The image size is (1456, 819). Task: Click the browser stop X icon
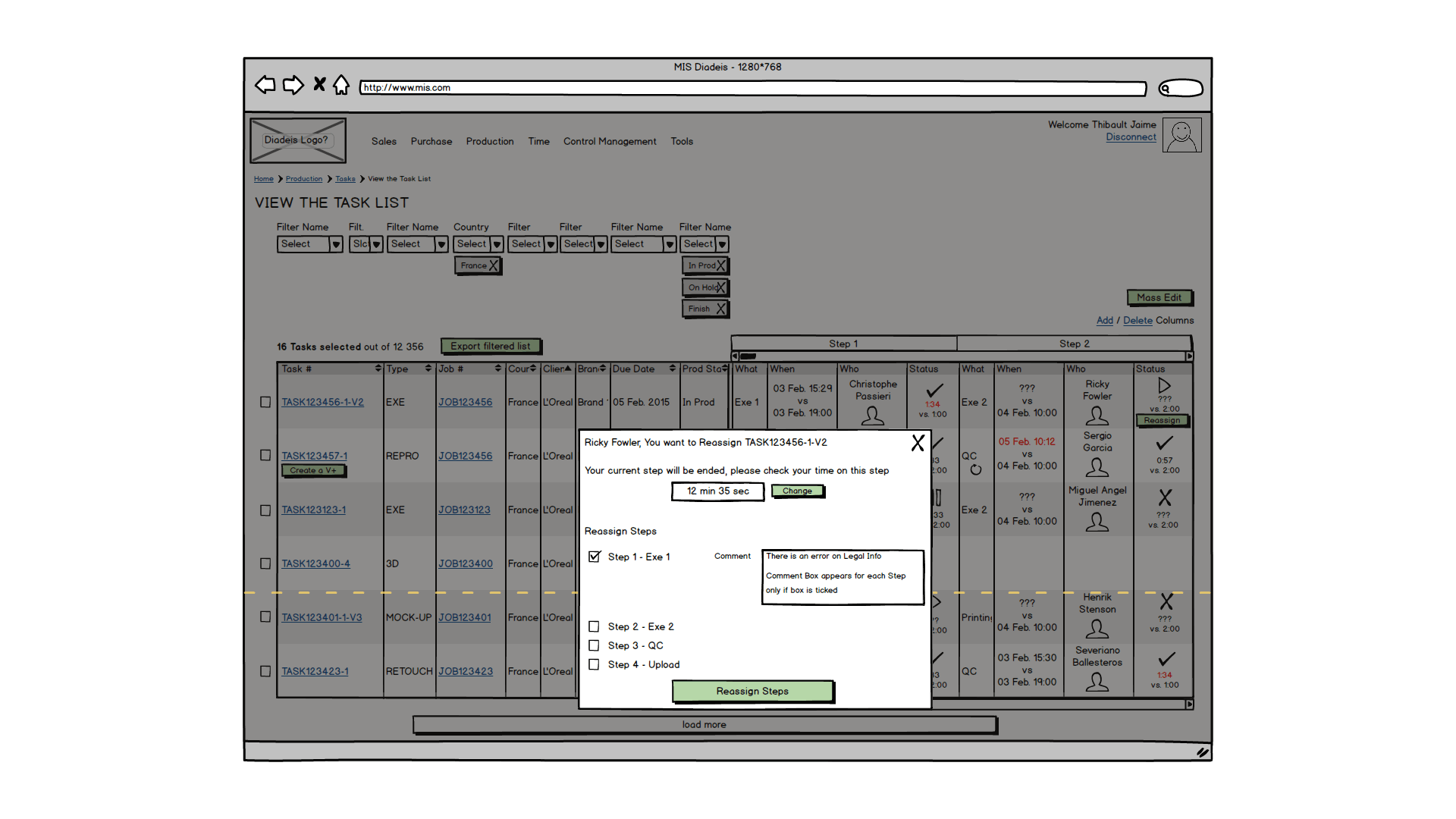(x=319, y=84)
